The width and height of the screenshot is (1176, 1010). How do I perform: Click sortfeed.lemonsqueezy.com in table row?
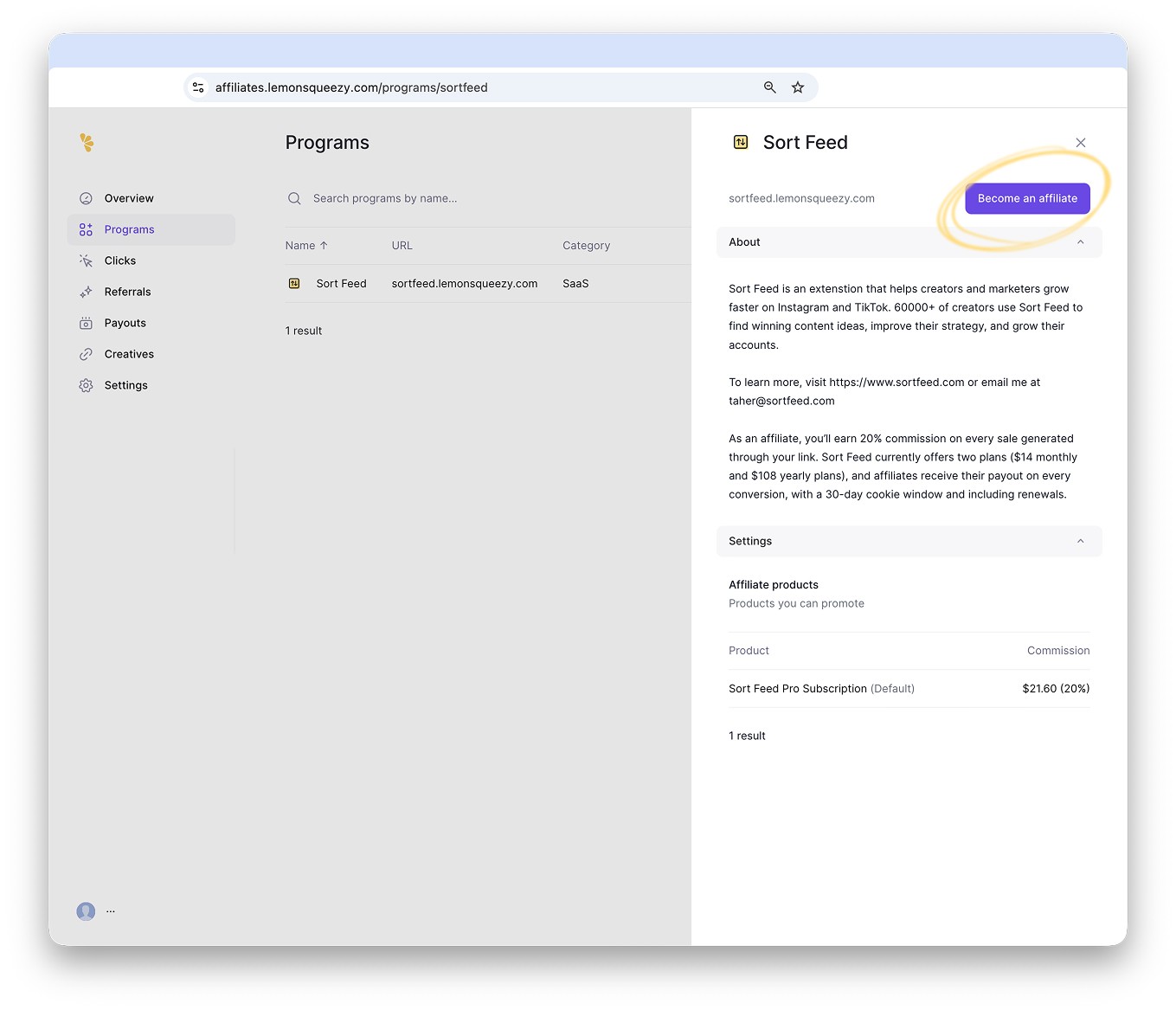point(465,283)
